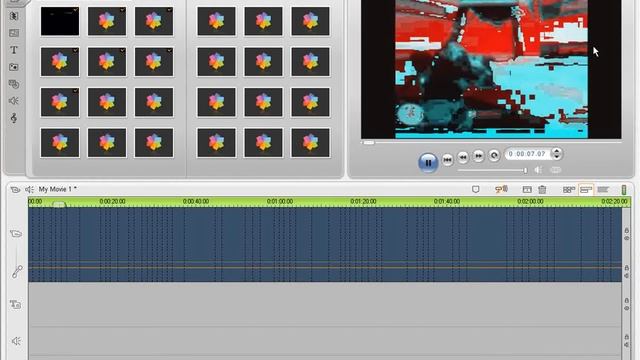Click the fast reverse button

462,157
